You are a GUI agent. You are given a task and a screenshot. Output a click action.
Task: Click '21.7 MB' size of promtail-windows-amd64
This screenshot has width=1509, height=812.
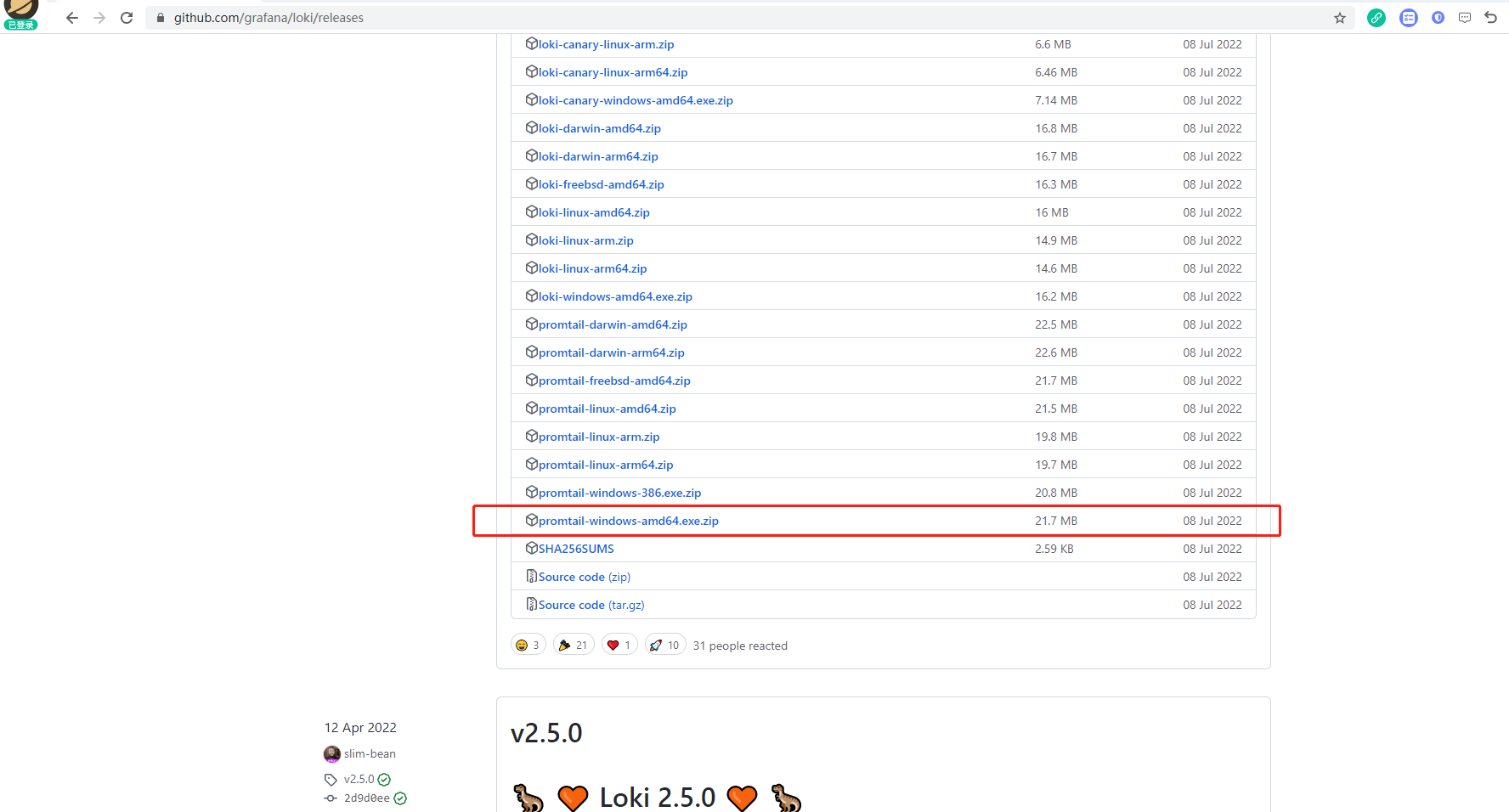pyautogui.click(x=1056, y=521)
